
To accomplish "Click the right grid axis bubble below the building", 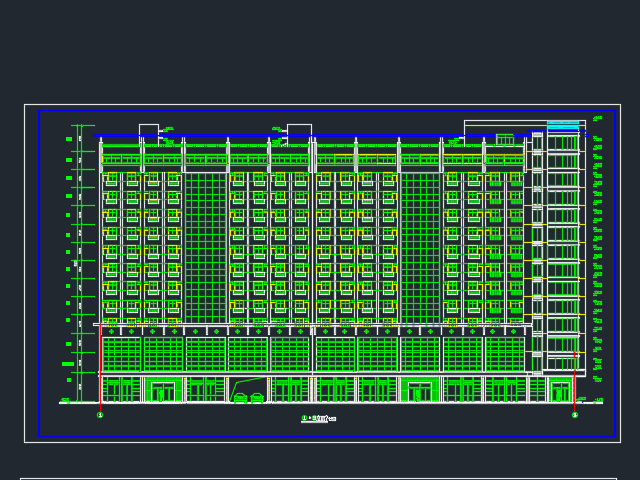I will (x=575, y=415).
